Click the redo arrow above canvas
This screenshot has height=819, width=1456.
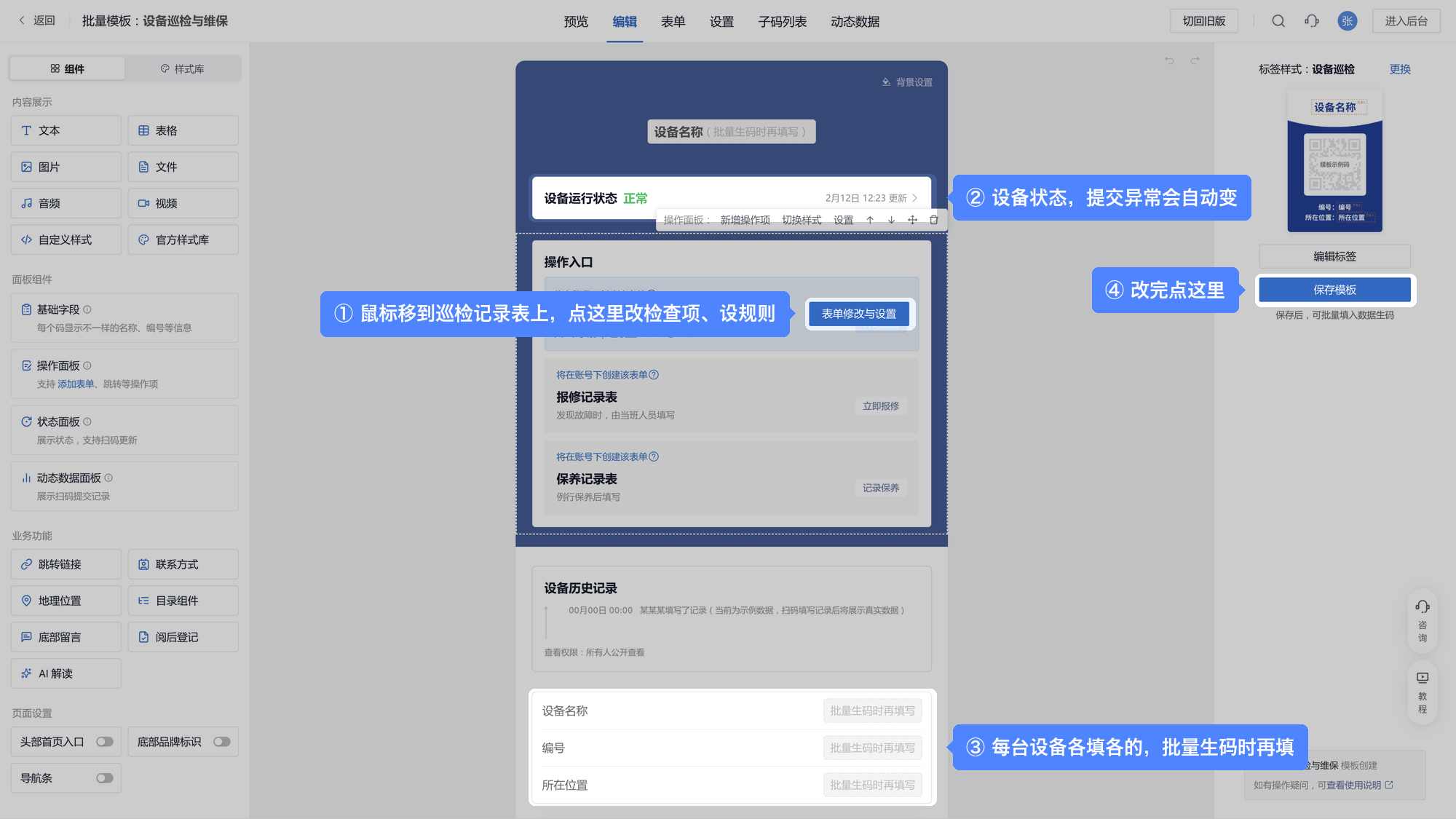(1195, 60)
